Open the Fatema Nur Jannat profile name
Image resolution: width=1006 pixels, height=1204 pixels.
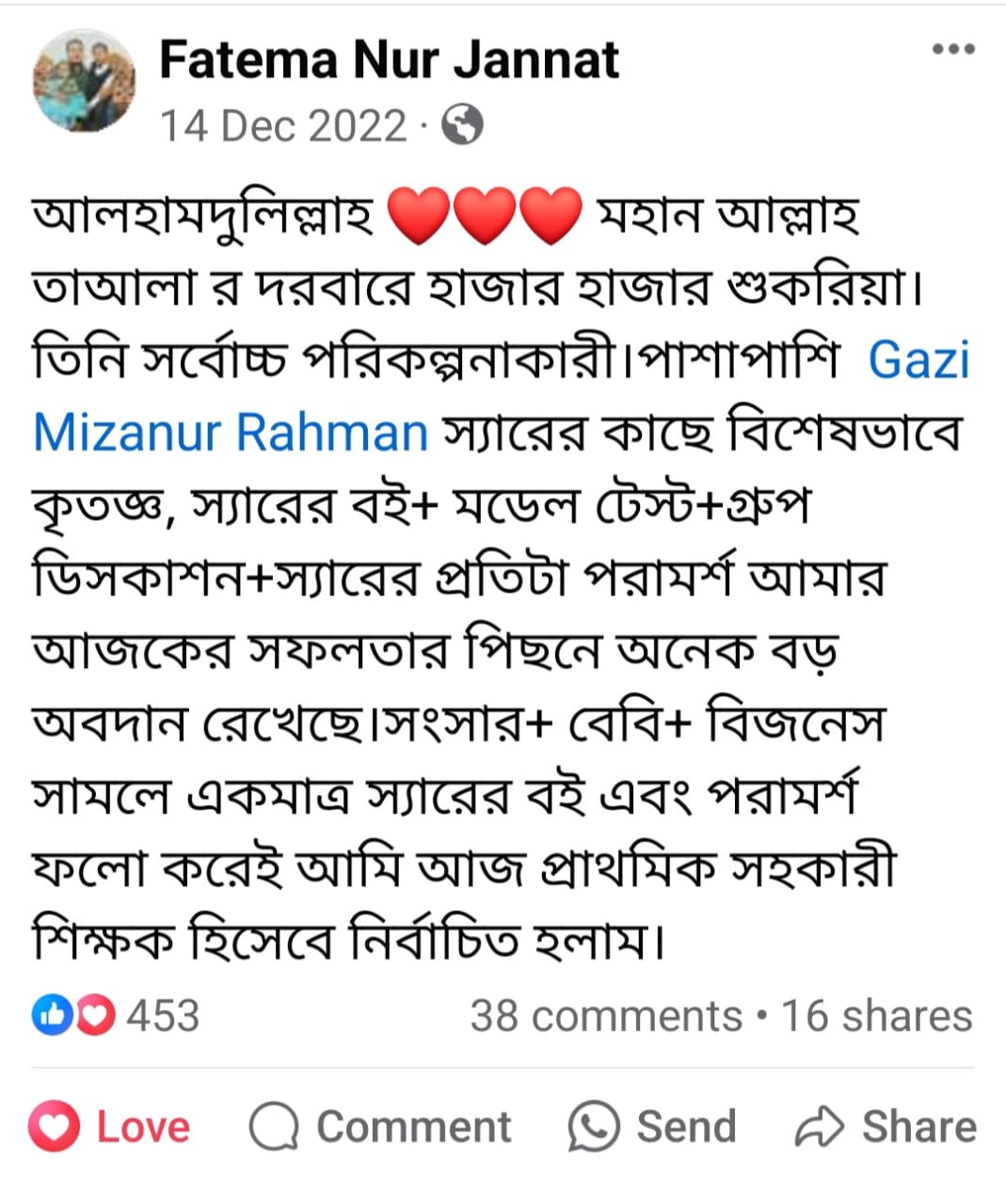(x=389, y=60)
